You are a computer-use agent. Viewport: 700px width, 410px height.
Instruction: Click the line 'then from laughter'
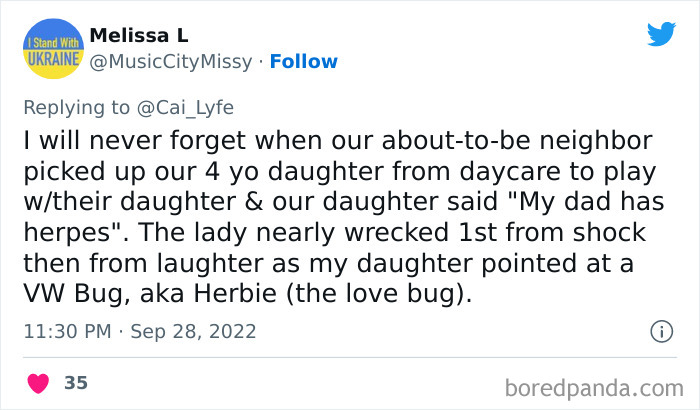pos(326,264)
